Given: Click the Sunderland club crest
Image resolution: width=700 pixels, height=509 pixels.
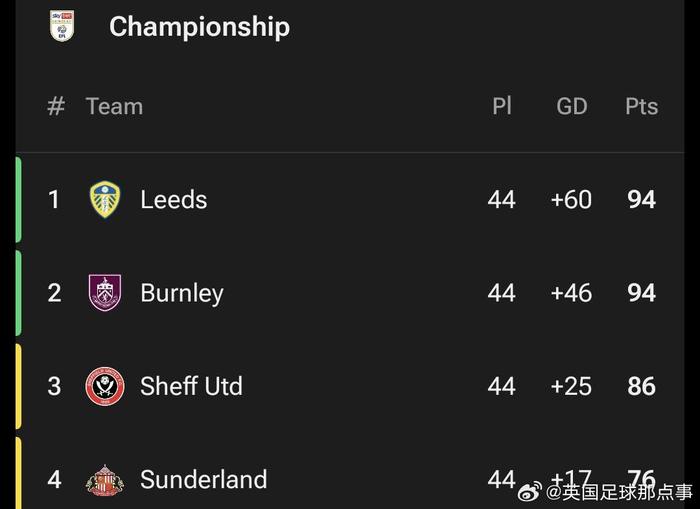Looking at the screenshot, I should [x=105, y=480].
